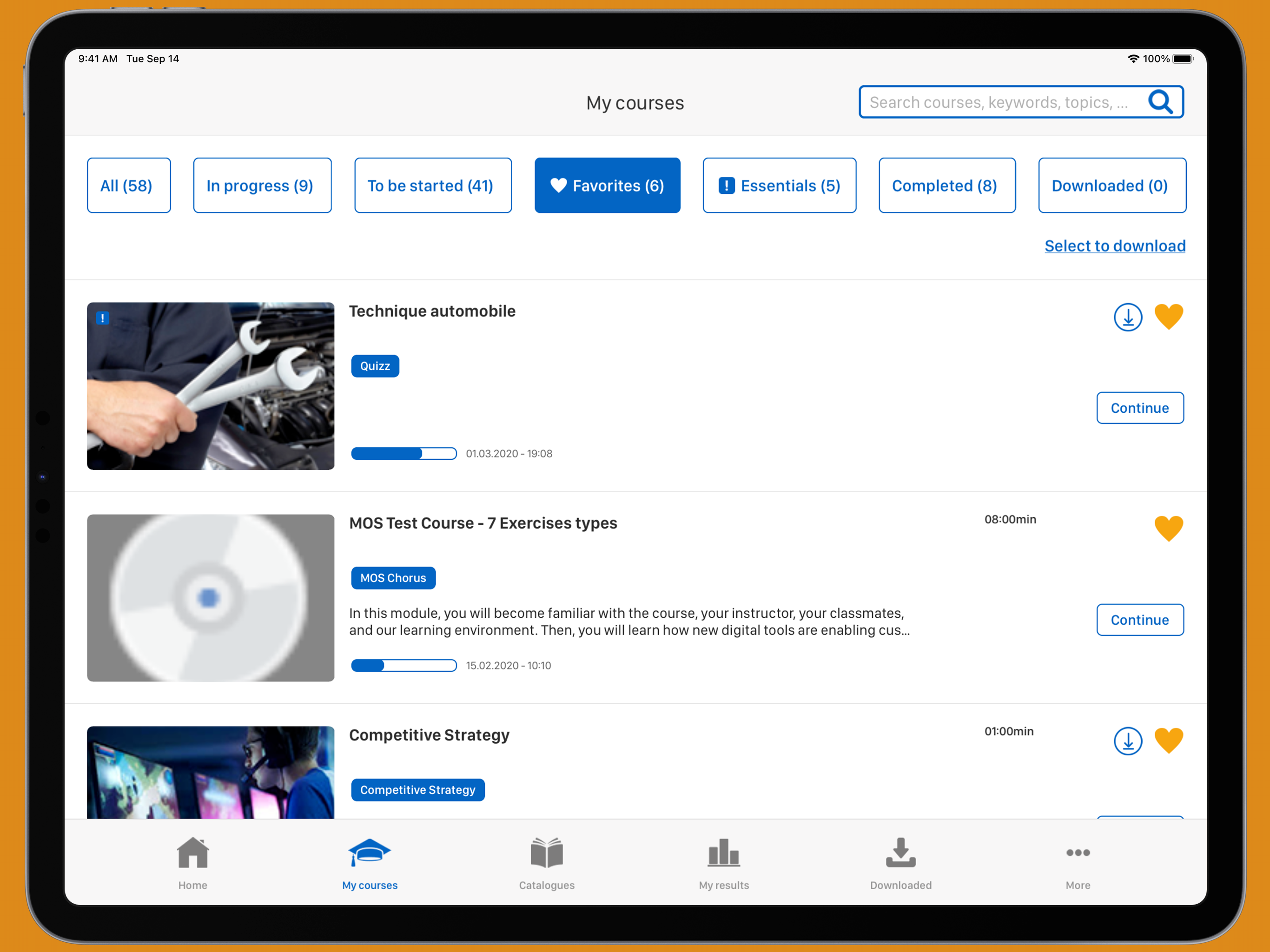1270x952 pixels.
Task: Open My results in the bottom bar
Action: [x=723, y=863]
